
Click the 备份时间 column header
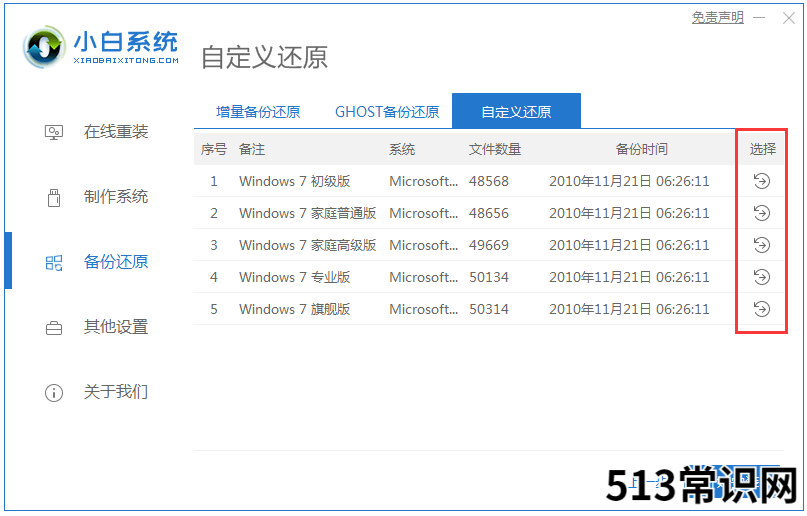coord(641,149)
